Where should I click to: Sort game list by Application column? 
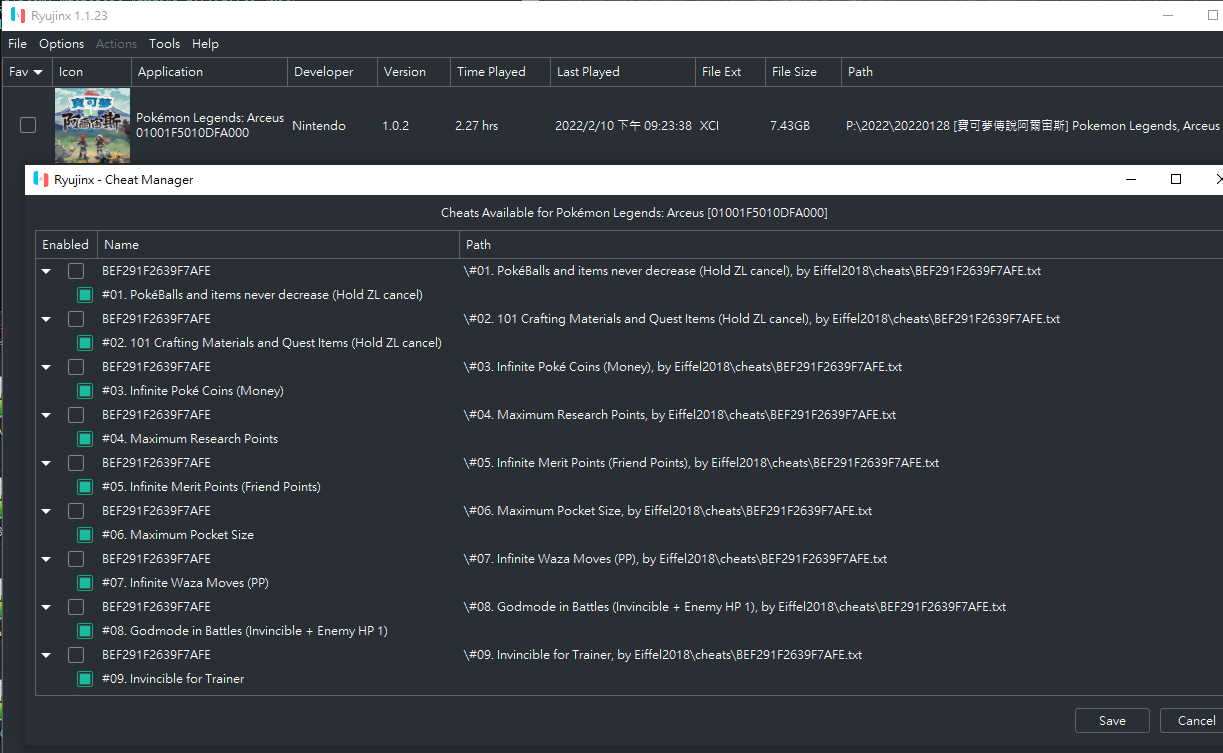click(209, 72)
